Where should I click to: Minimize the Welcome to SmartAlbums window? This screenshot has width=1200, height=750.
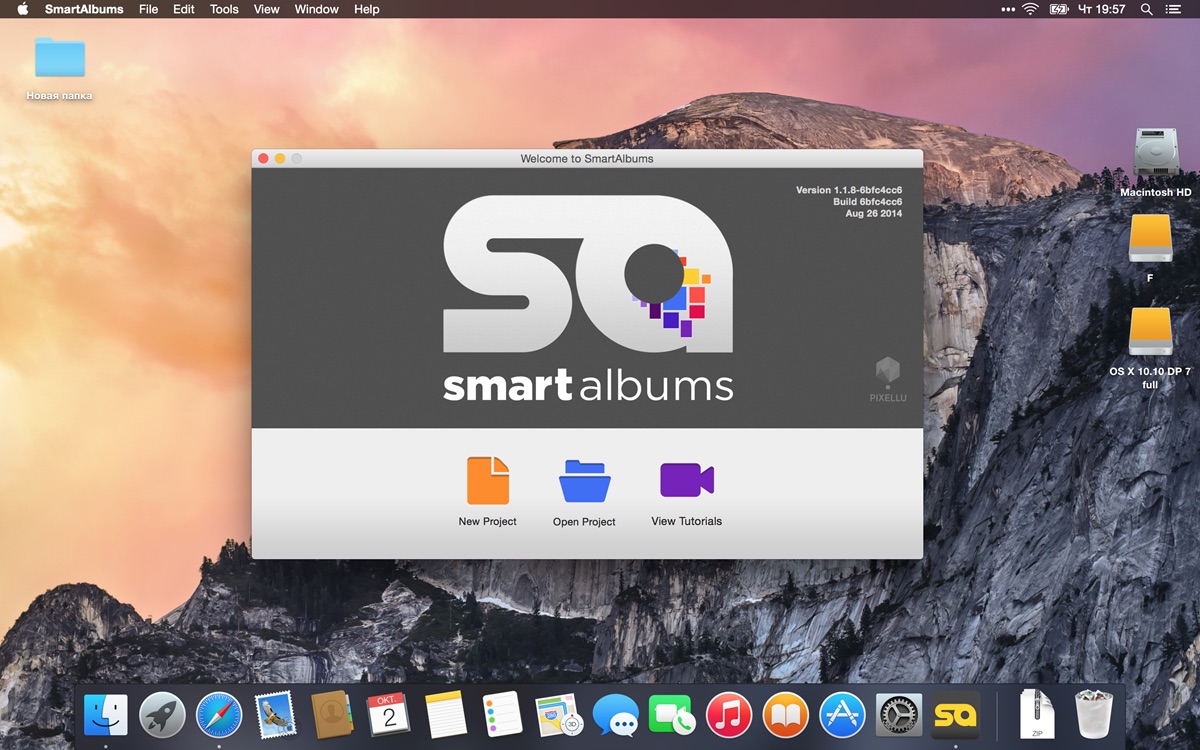[x=280, y=158]
